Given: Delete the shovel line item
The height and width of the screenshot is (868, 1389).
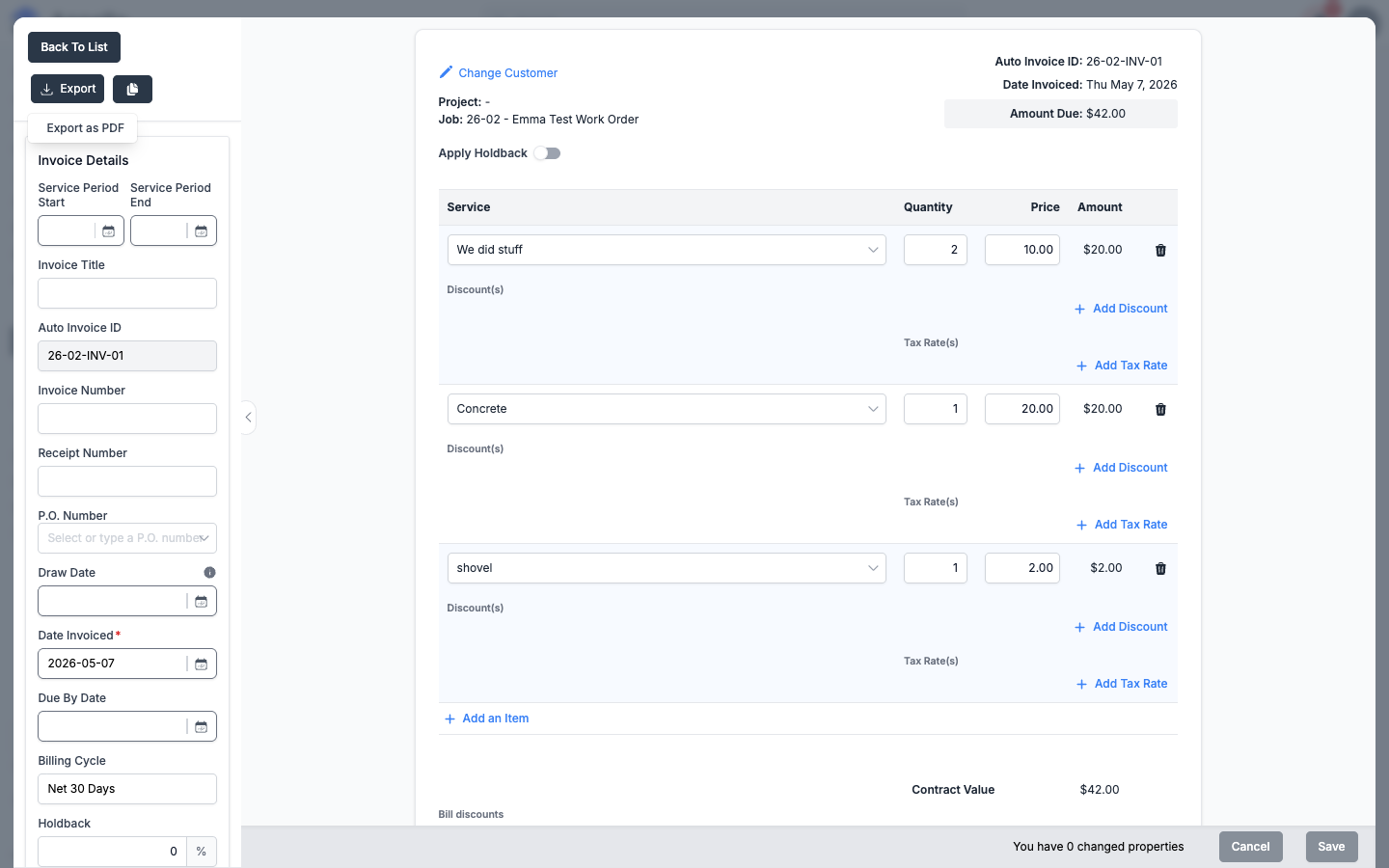Looking at the screenshot, I should 1160,568.
